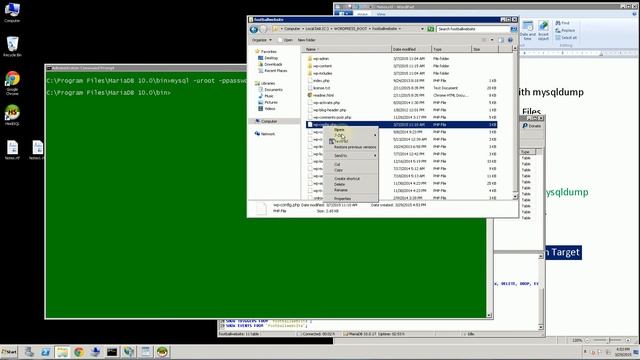Select Pictures library in the navigation pane
The width and height of the screenshot is (640, 360).
coord(268,102)
